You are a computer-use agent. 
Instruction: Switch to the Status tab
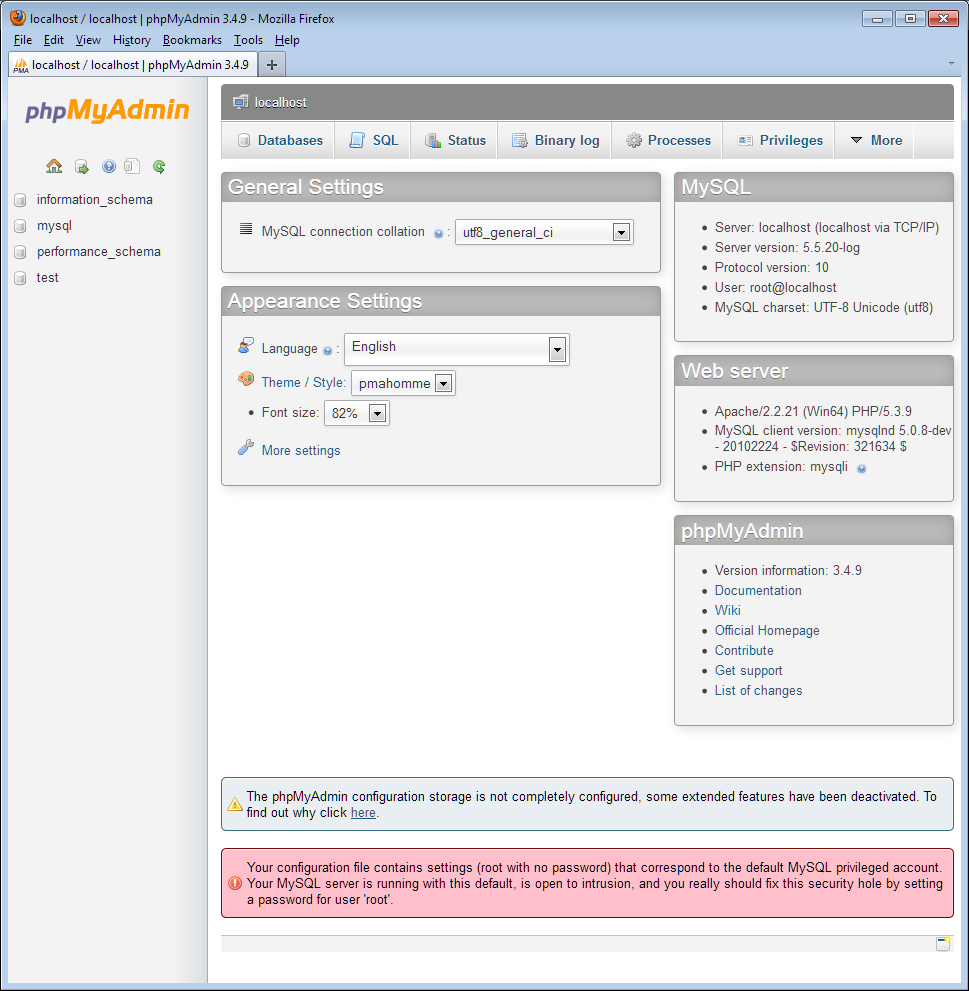click(454, 140)
